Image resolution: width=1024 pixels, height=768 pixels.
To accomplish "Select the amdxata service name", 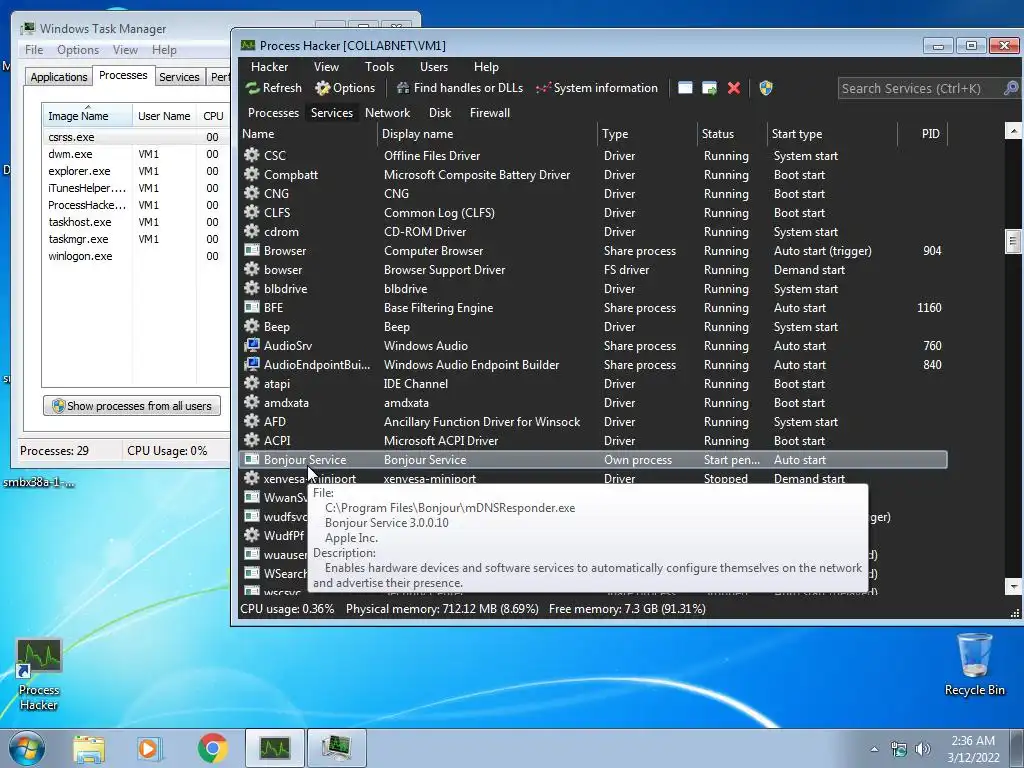I will pyautogui.click(x=286, y=403).
